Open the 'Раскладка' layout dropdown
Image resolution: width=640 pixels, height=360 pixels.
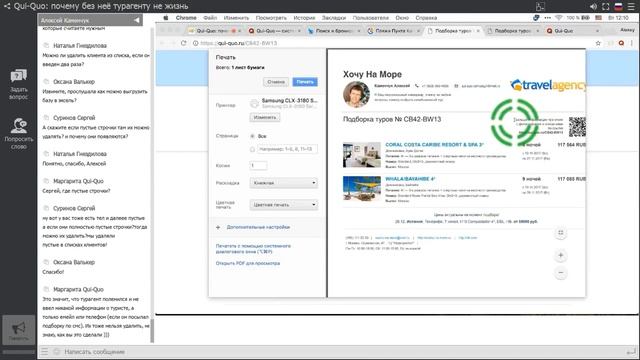[284, 183]
